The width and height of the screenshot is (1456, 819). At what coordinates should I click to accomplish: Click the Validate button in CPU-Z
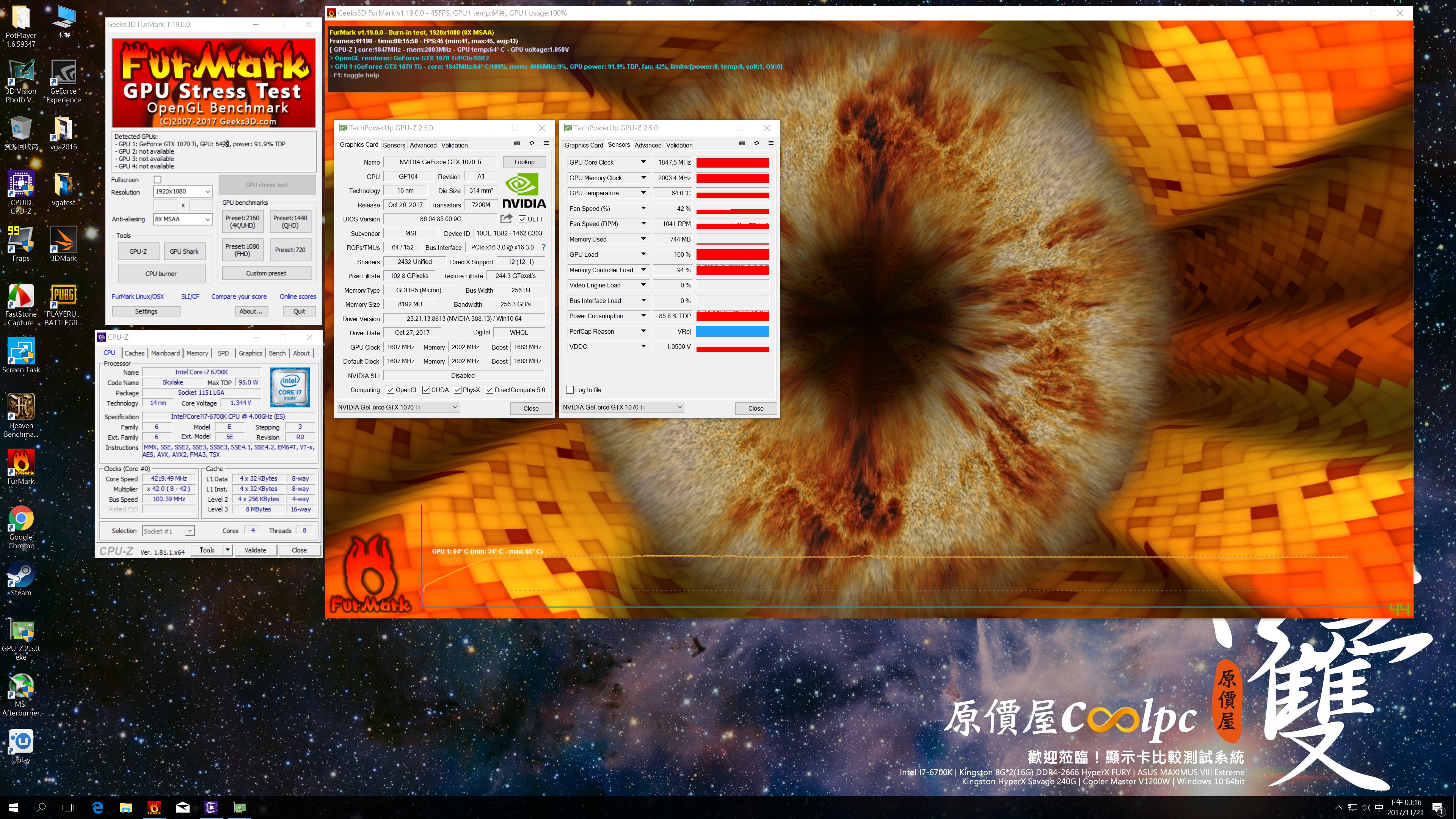tap(256, 550)
